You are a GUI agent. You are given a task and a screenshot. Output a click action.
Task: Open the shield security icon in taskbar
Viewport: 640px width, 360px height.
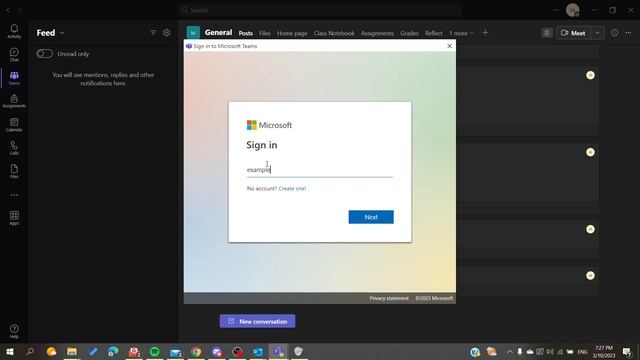[x=299, y=351]
